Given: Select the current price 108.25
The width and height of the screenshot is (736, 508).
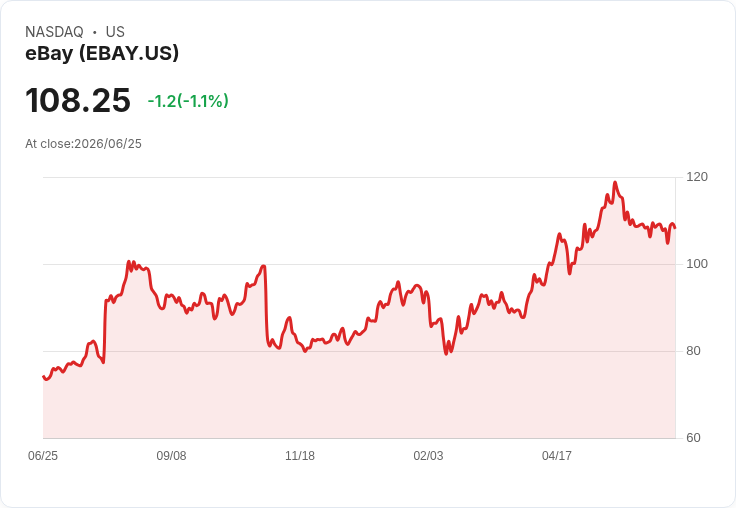Looking at the screenshot, I should (x=78, y=100).
